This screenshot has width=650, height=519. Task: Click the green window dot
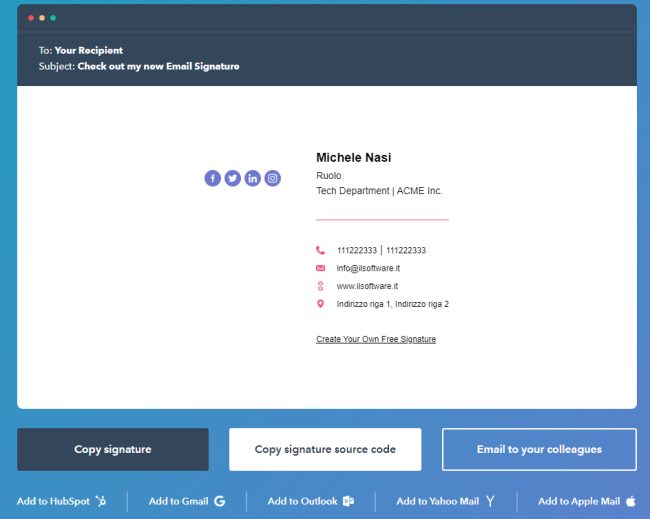click(x=53, y=18)
